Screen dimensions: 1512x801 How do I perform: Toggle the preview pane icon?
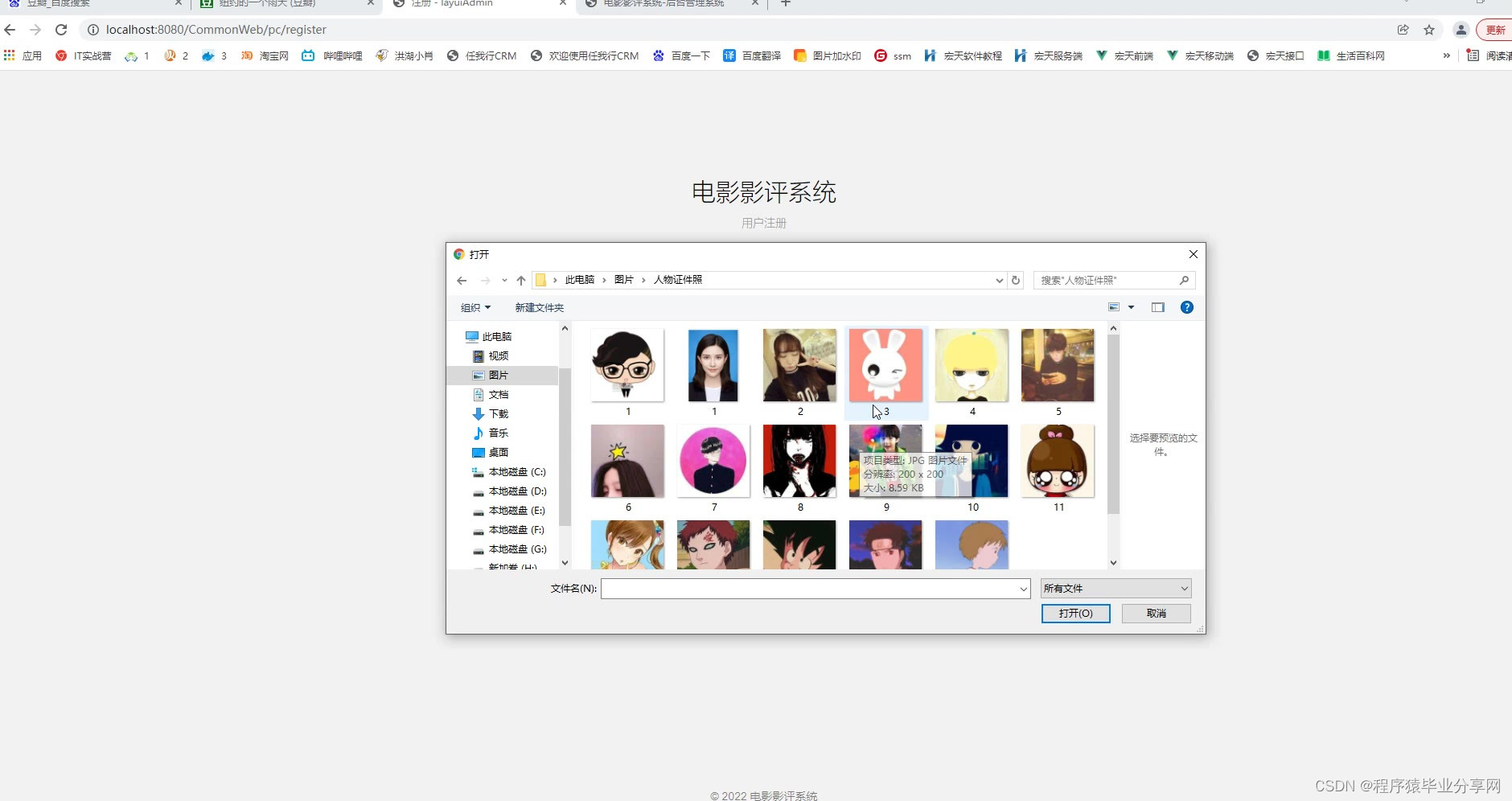(1158, 307)
